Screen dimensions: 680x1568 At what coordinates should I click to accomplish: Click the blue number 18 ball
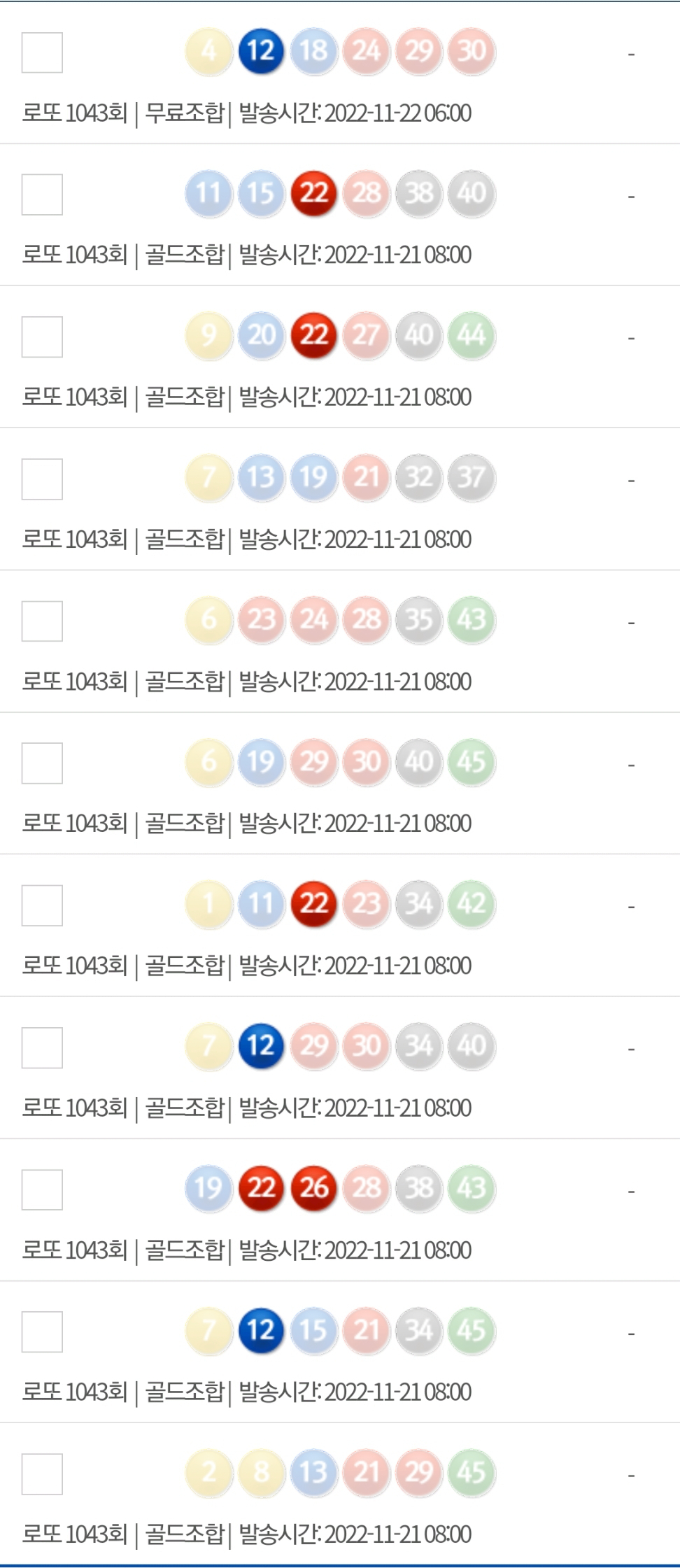pyautogui.click(x=314, y=51)
